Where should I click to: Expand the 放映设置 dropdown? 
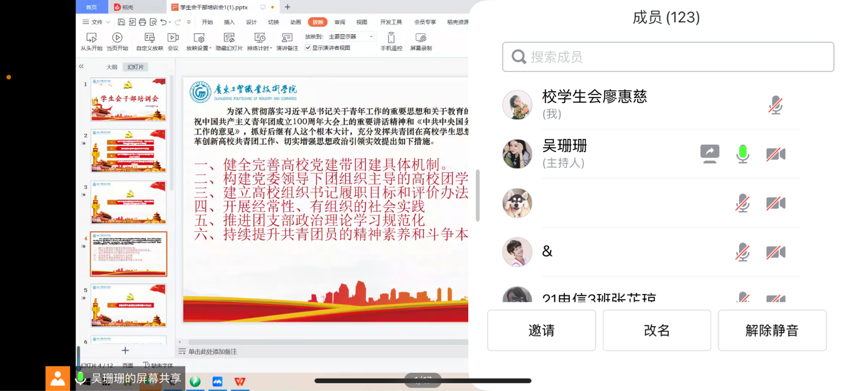tap(210, 48)
